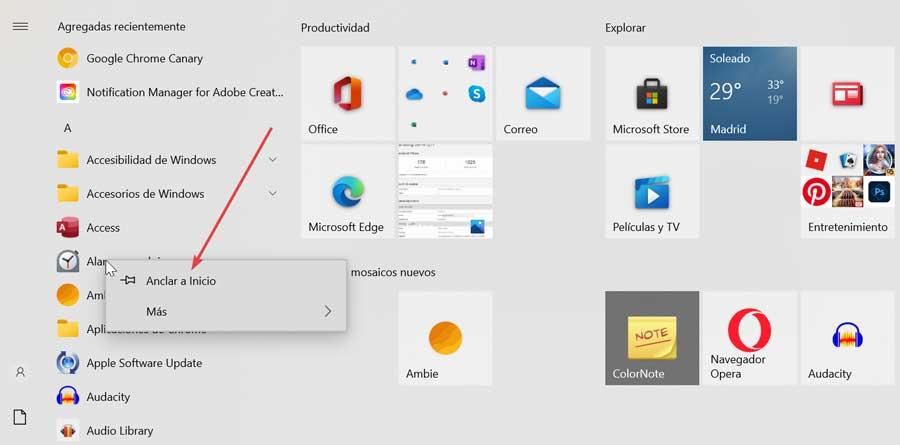900x445 pixels.
Task: Open Photoshop icon in the Entretenimiento folder
Action: 879,192
